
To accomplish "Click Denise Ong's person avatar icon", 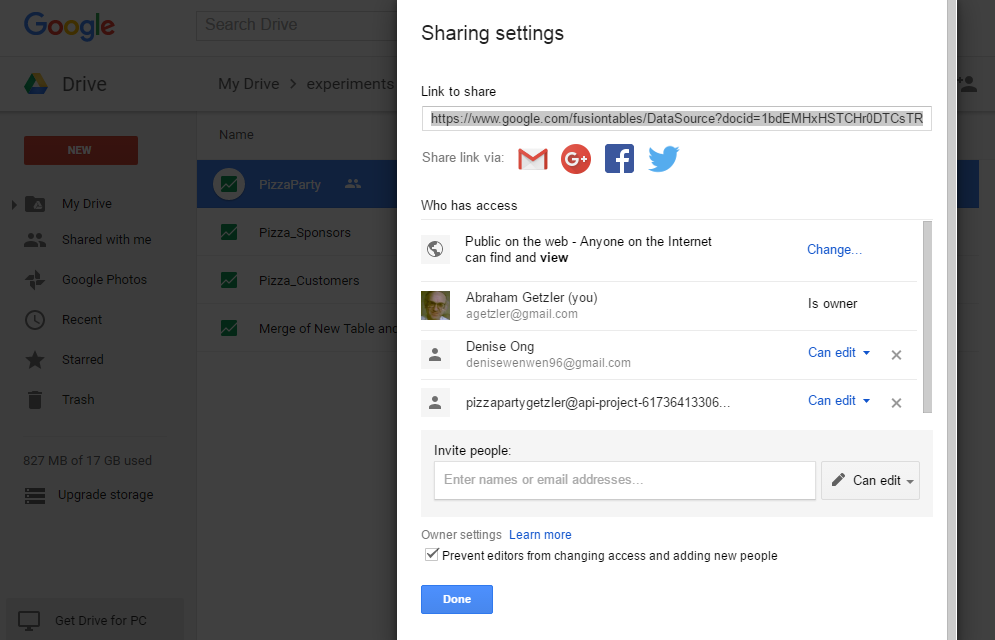I will coord(435,354).
